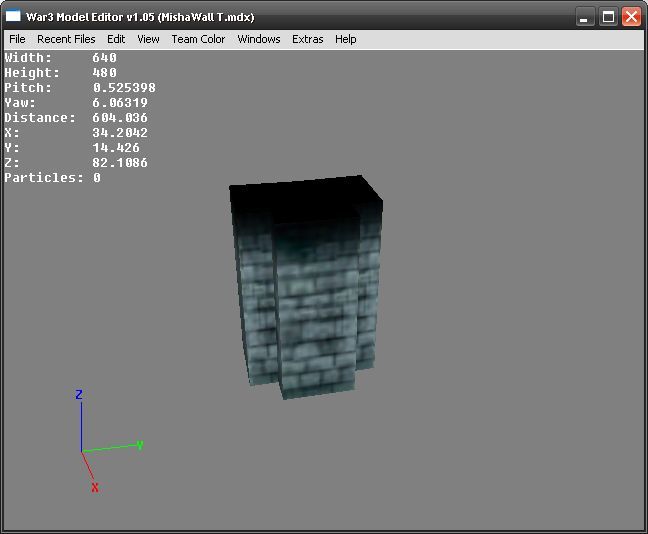The height and width of the screenshot is (534, 648).
Task: Open the File menu
Action: (x=17, y=39)
